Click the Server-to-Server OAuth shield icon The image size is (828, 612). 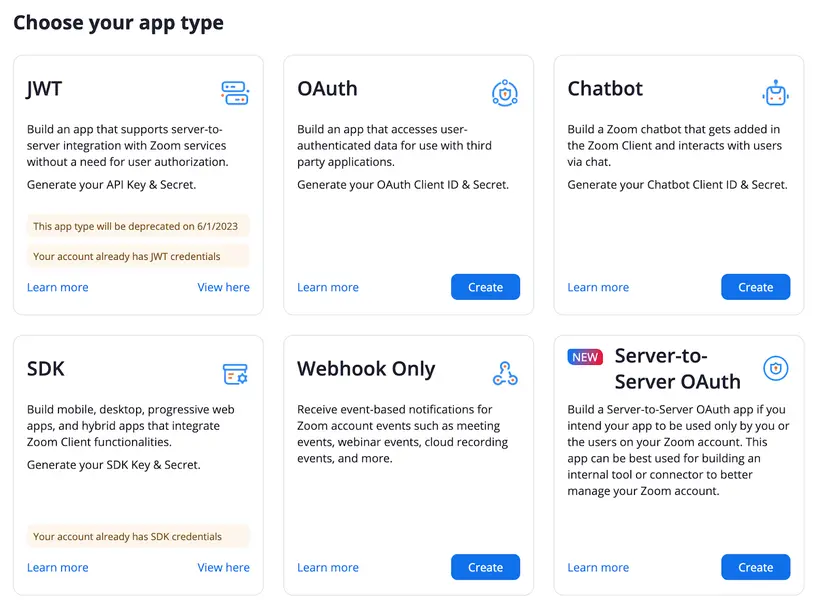(776, 368)
